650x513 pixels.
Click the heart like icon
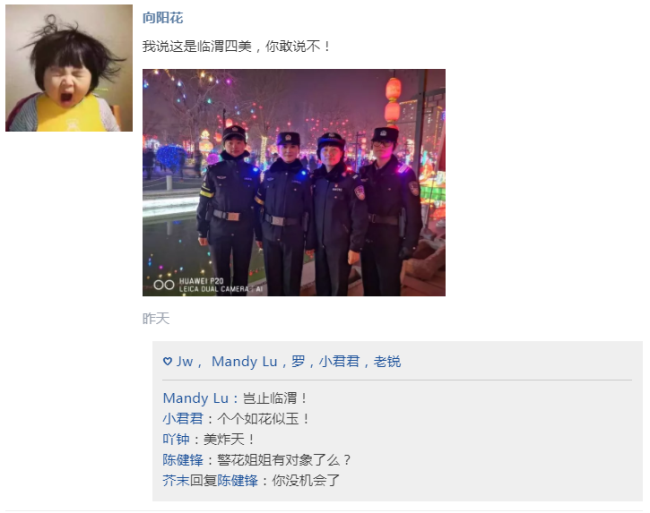click(x=167, y=361)
